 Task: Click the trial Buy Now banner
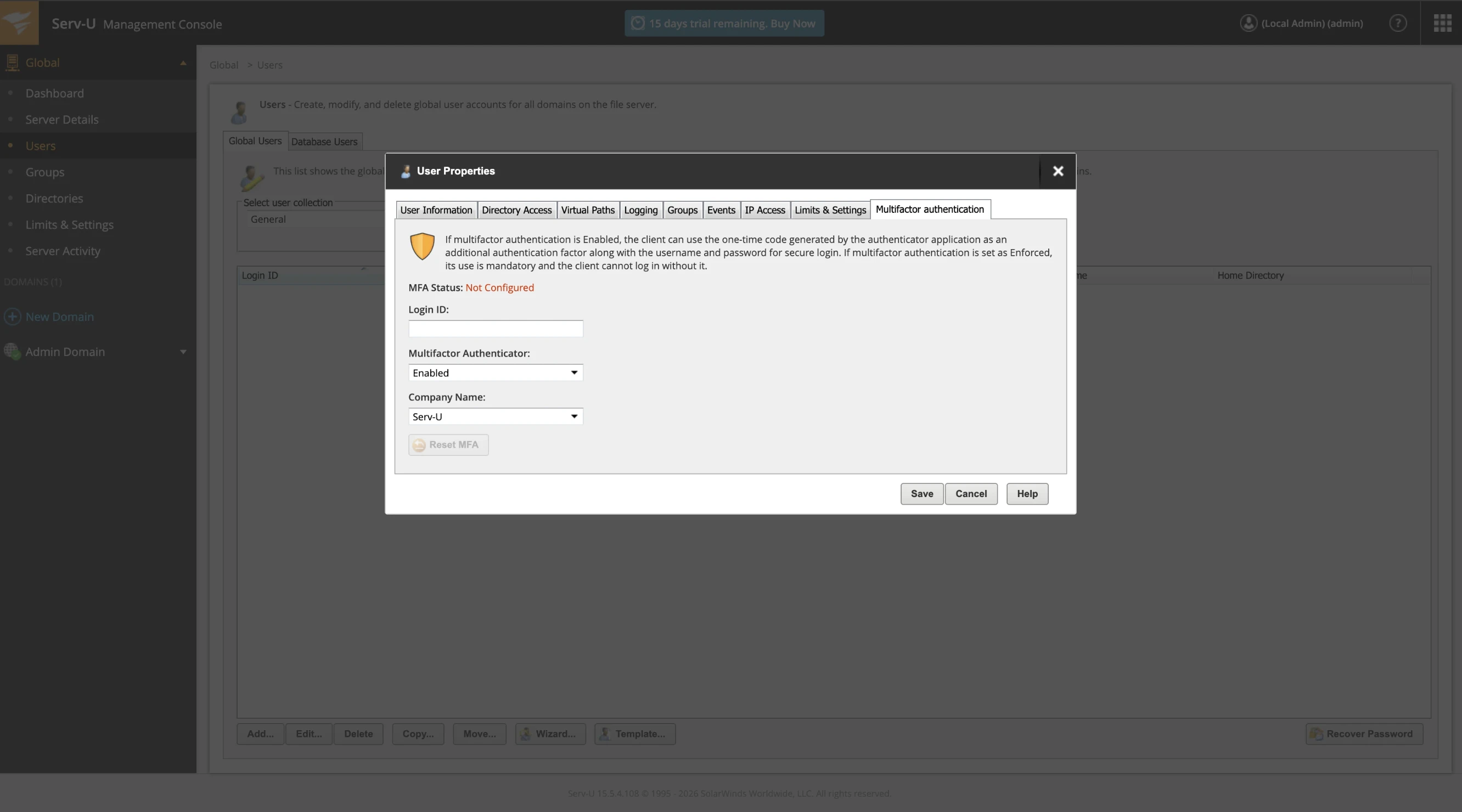point(724,23)
